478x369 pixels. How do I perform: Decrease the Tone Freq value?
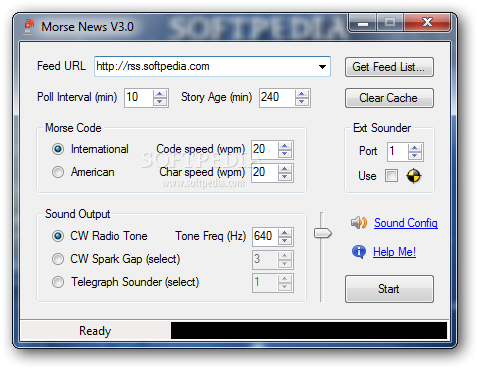(285, 241)
